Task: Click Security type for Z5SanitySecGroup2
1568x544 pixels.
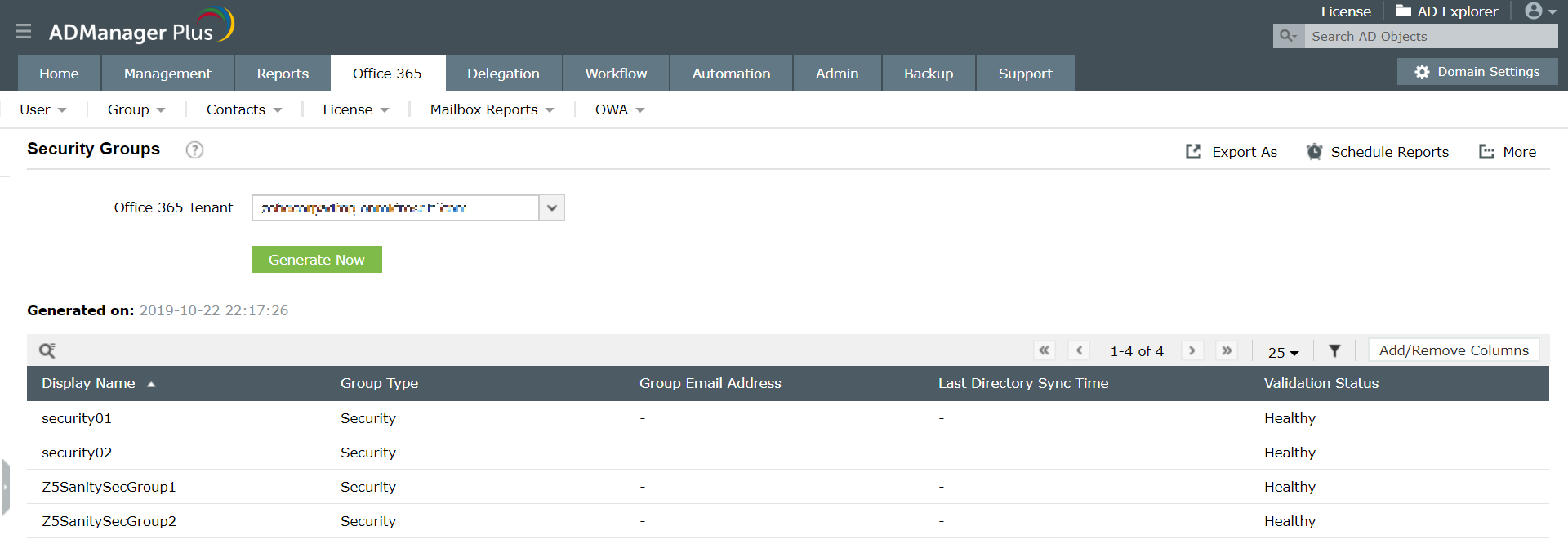Action: (x=367, y=521)
